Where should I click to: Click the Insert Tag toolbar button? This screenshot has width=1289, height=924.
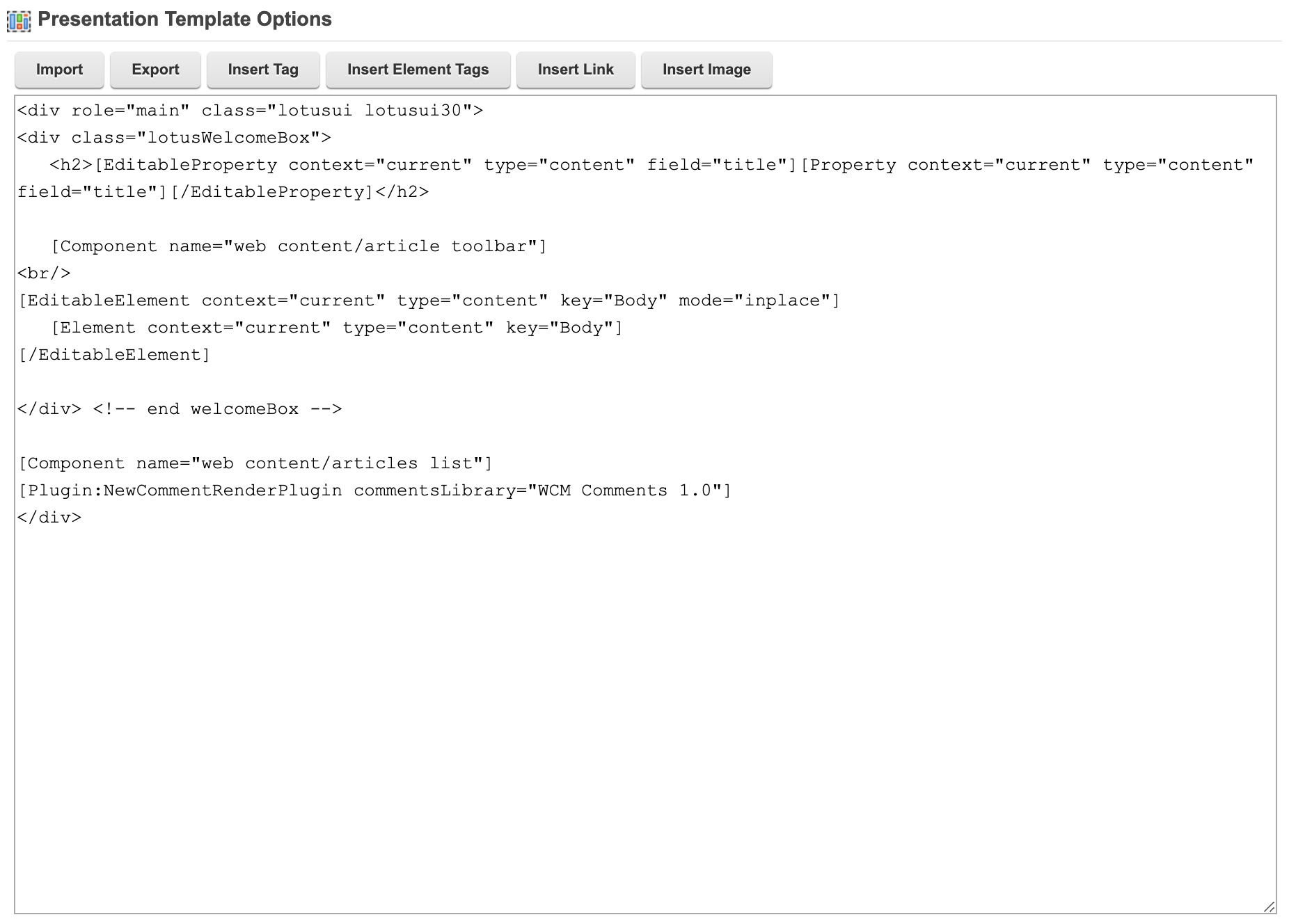click(262, 70)
